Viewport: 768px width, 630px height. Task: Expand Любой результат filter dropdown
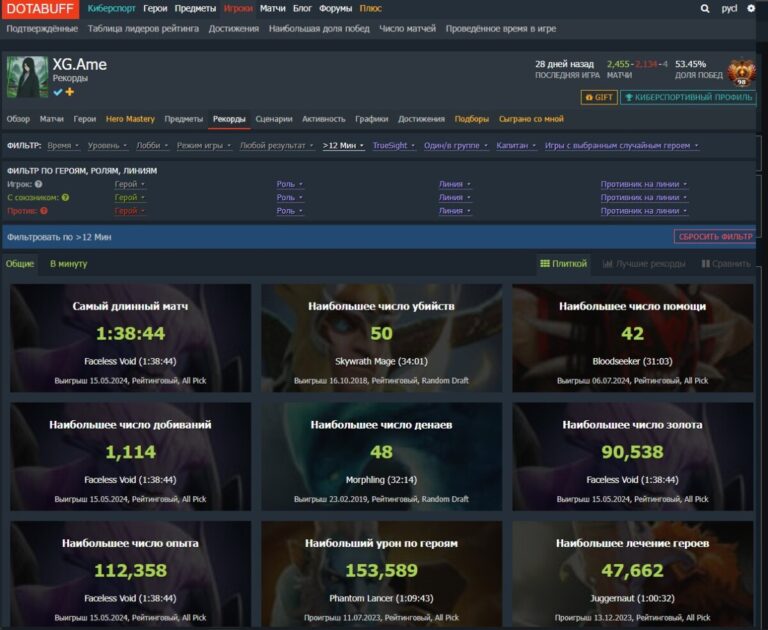[276, 145]
